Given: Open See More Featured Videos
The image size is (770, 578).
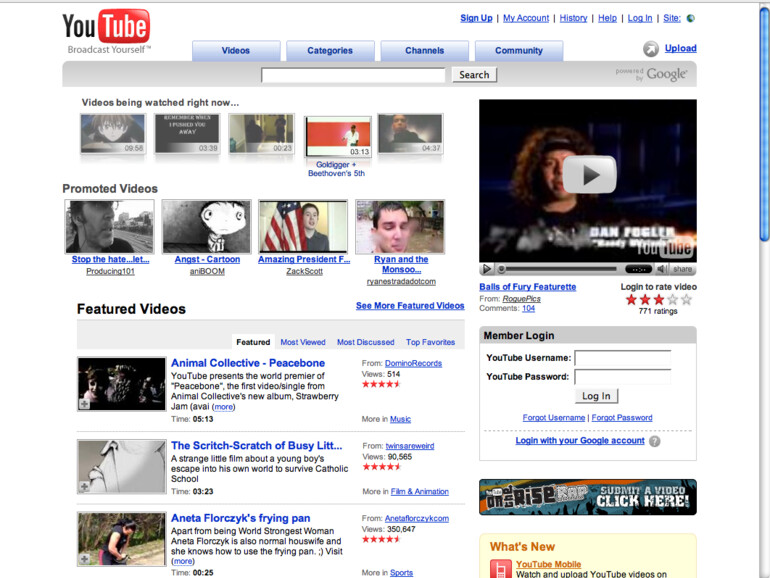Looking at the screenshot, I should 410,305.
